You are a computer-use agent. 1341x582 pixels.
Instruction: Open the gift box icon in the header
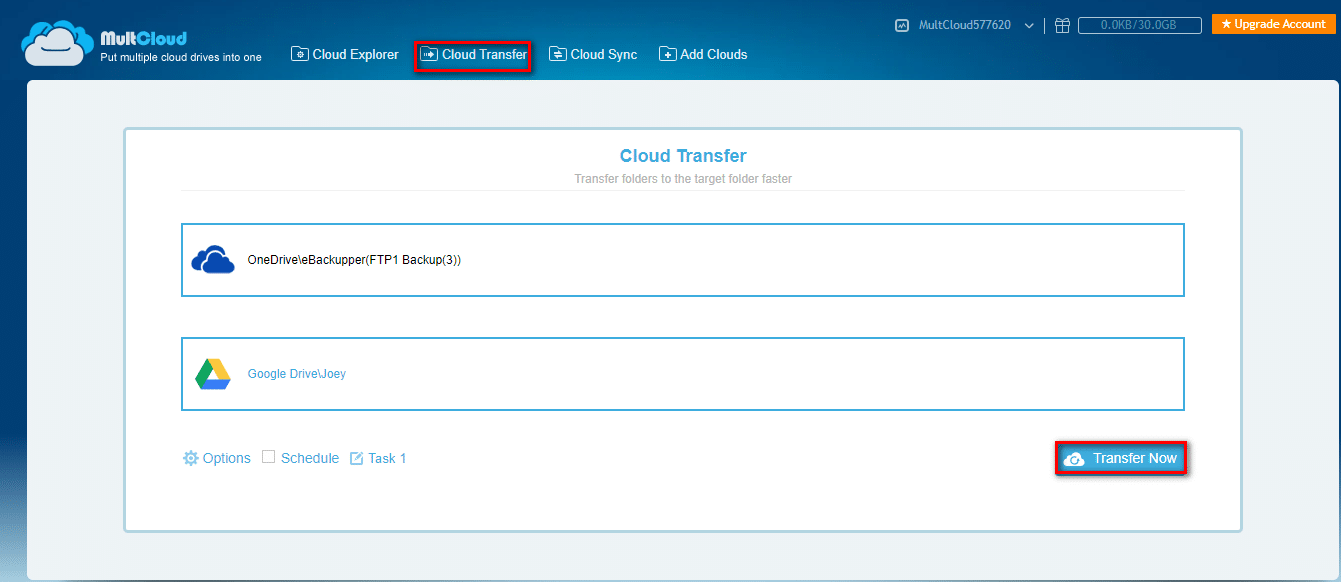pyautogui.click(x=1062, y=24)
